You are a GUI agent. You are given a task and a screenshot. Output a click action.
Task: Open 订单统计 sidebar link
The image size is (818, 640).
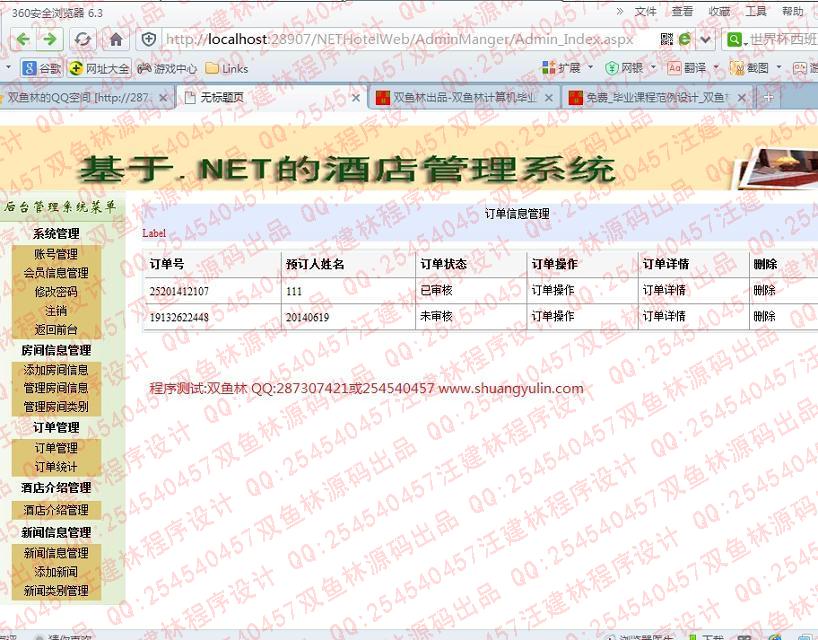click(56, 467)
